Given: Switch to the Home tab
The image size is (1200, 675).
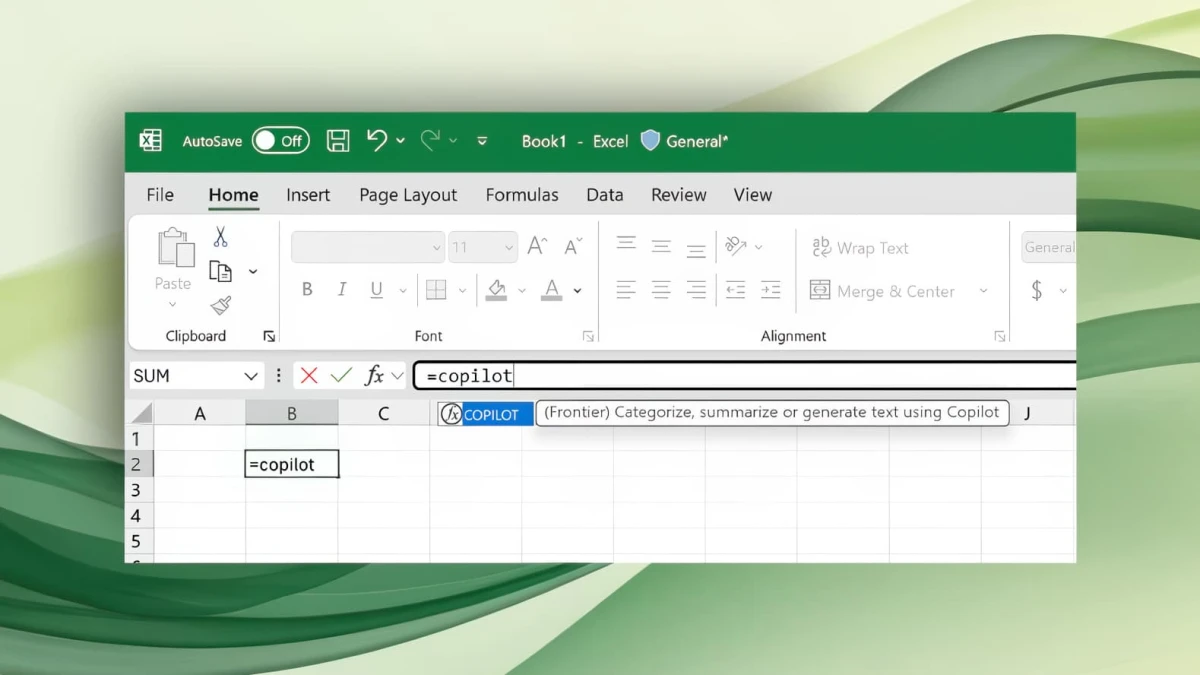Looking at the screenshot, I should pos(233,195).
